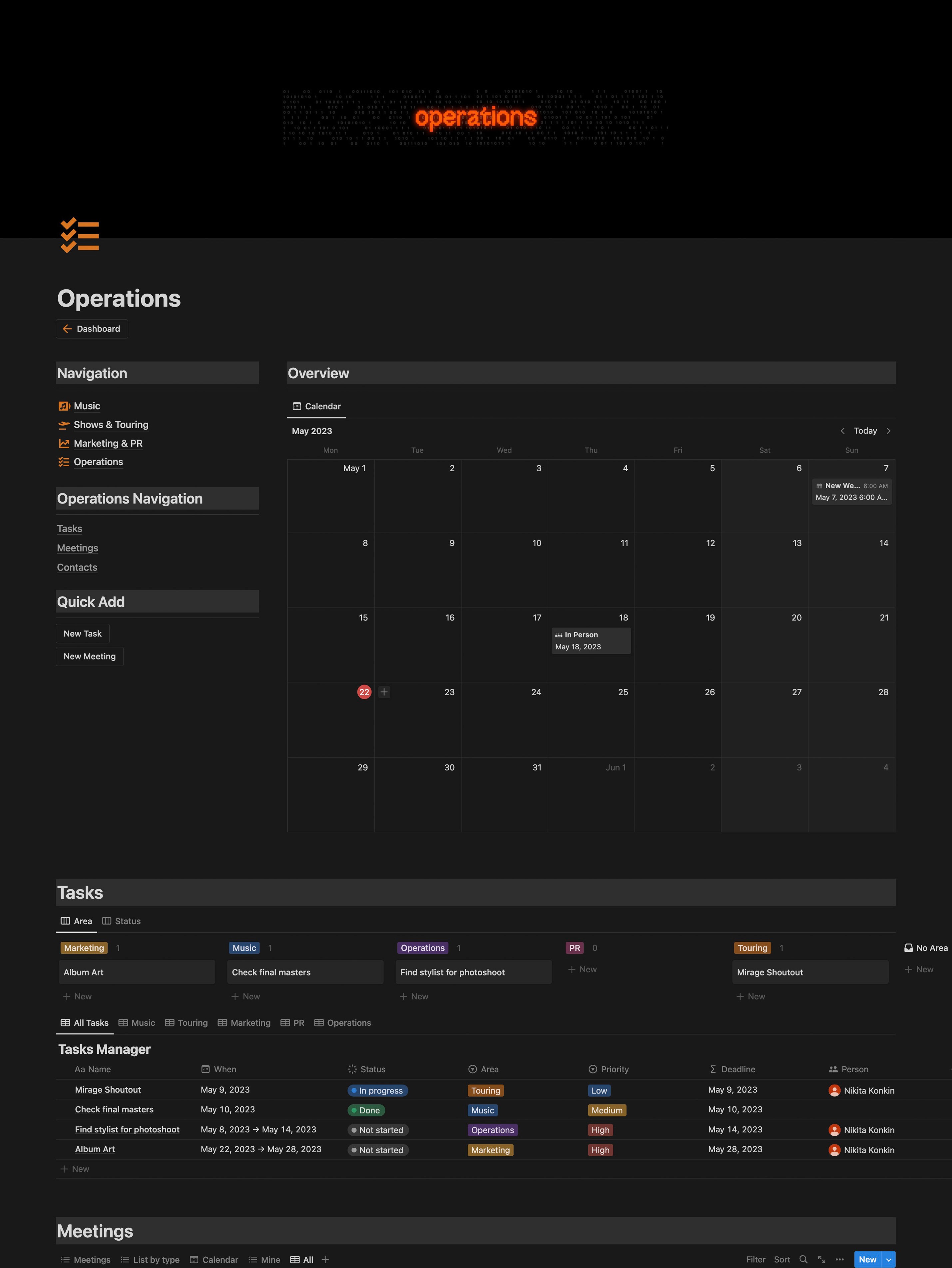This screenshot has width=952, height=1268.
Task: Switch Tasks board to Status tab
Action: (x=122, y=921)
